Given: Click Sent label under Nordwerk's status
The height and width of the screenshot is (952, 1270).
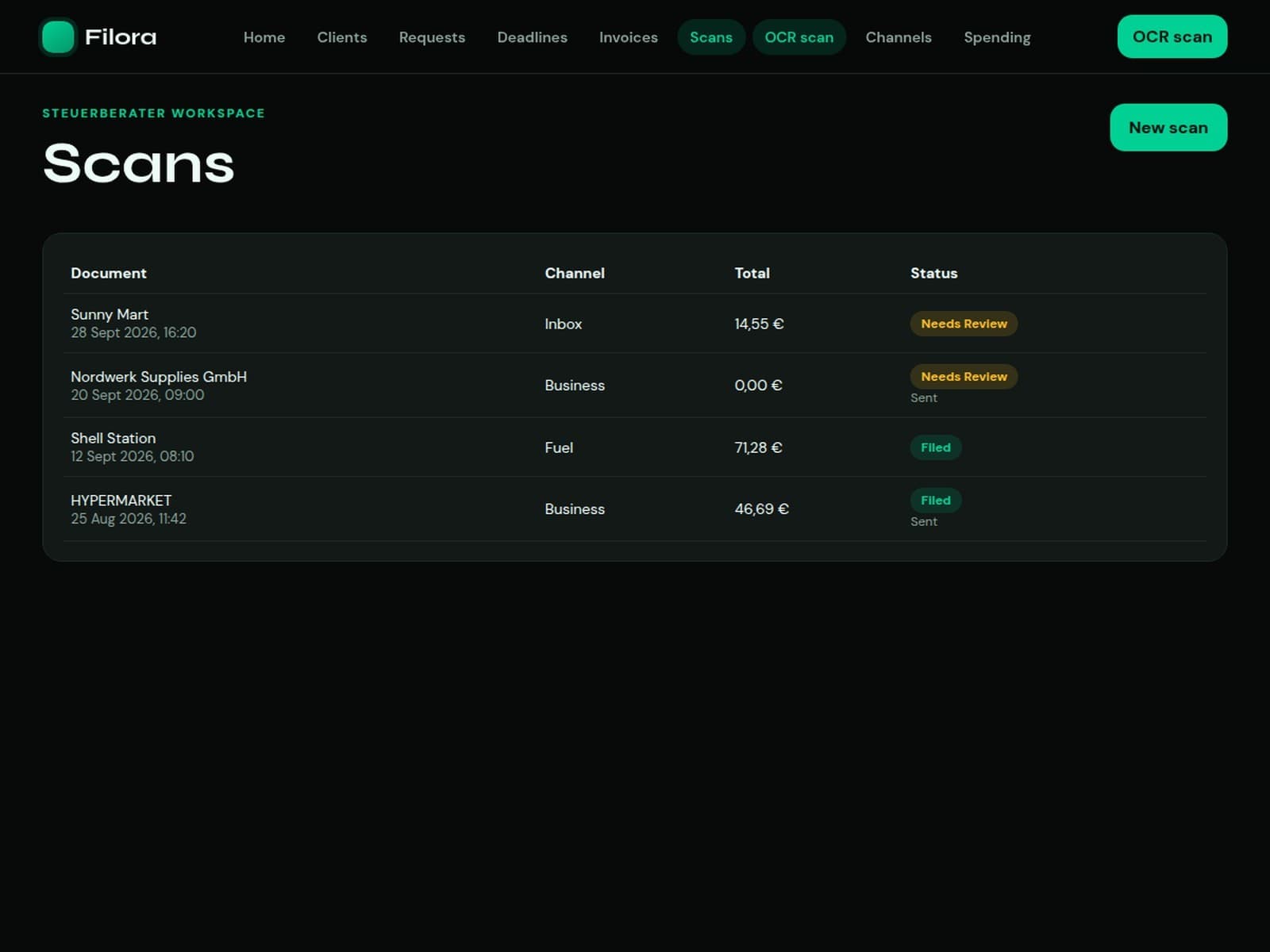Looking at the screenshot, I should 924,398.
